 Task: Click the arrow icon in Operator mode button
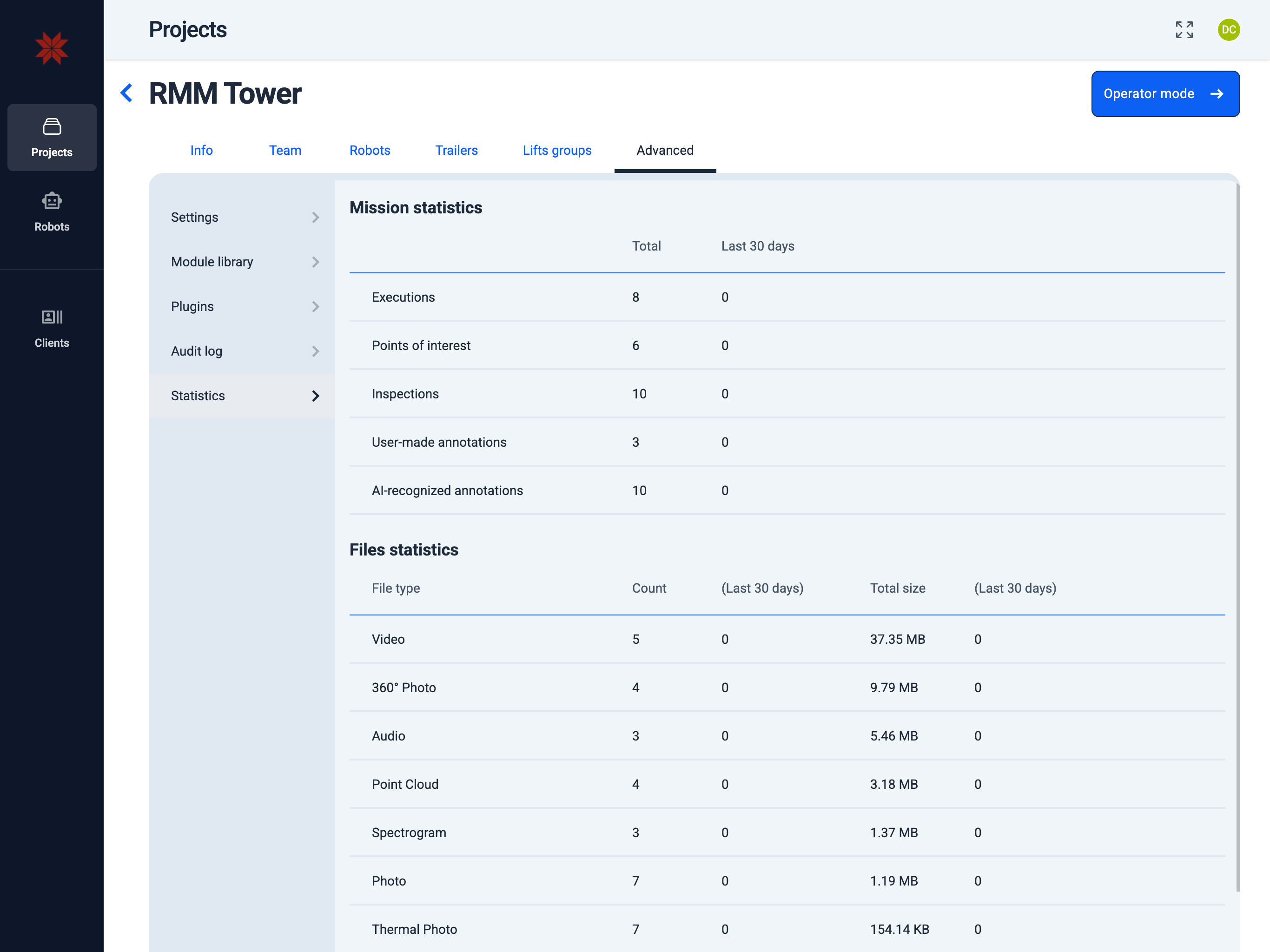point(1217,94)
